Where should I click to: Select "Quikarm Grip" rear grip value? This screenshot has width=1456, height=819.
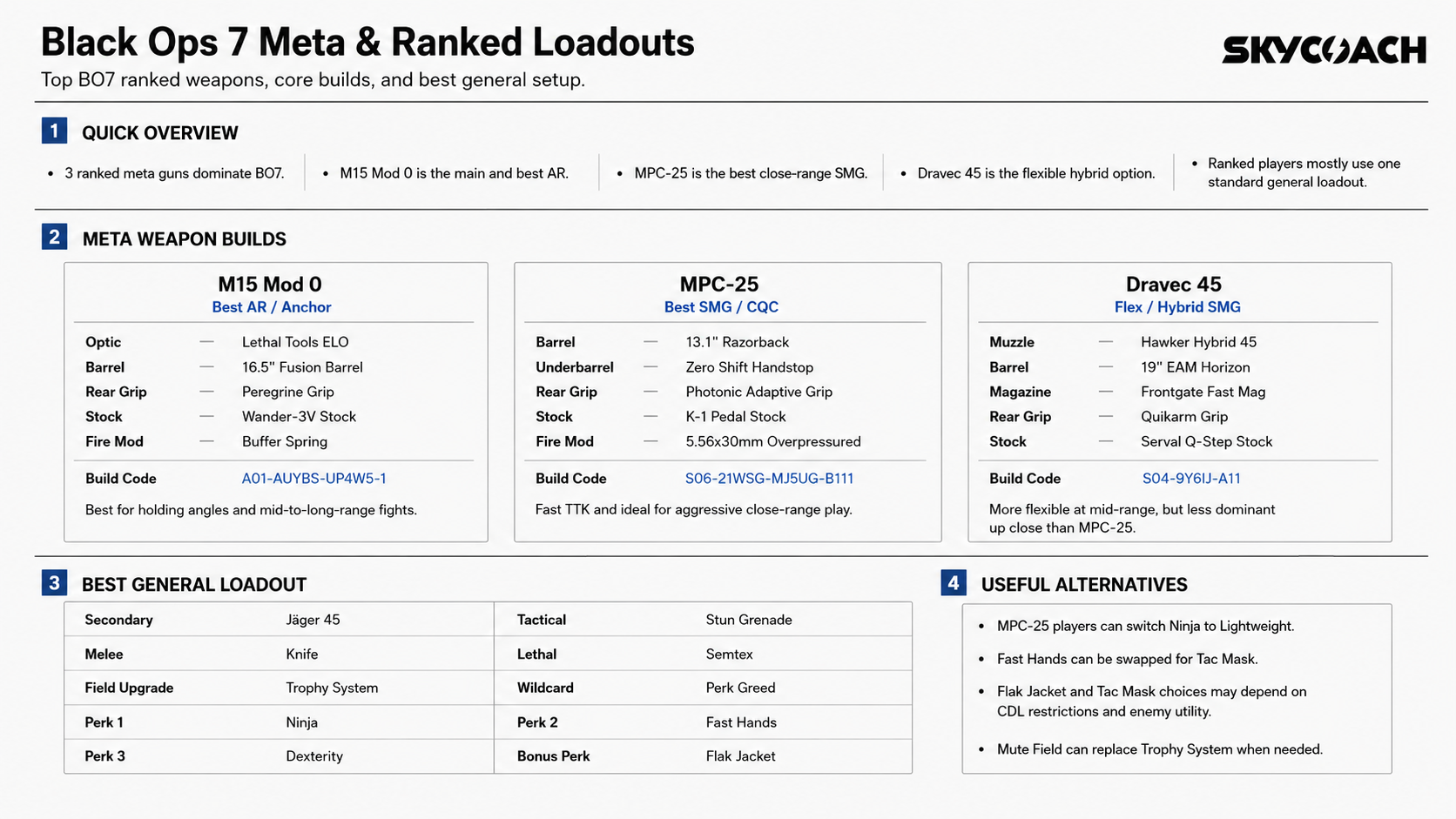tap(1184, 417)
